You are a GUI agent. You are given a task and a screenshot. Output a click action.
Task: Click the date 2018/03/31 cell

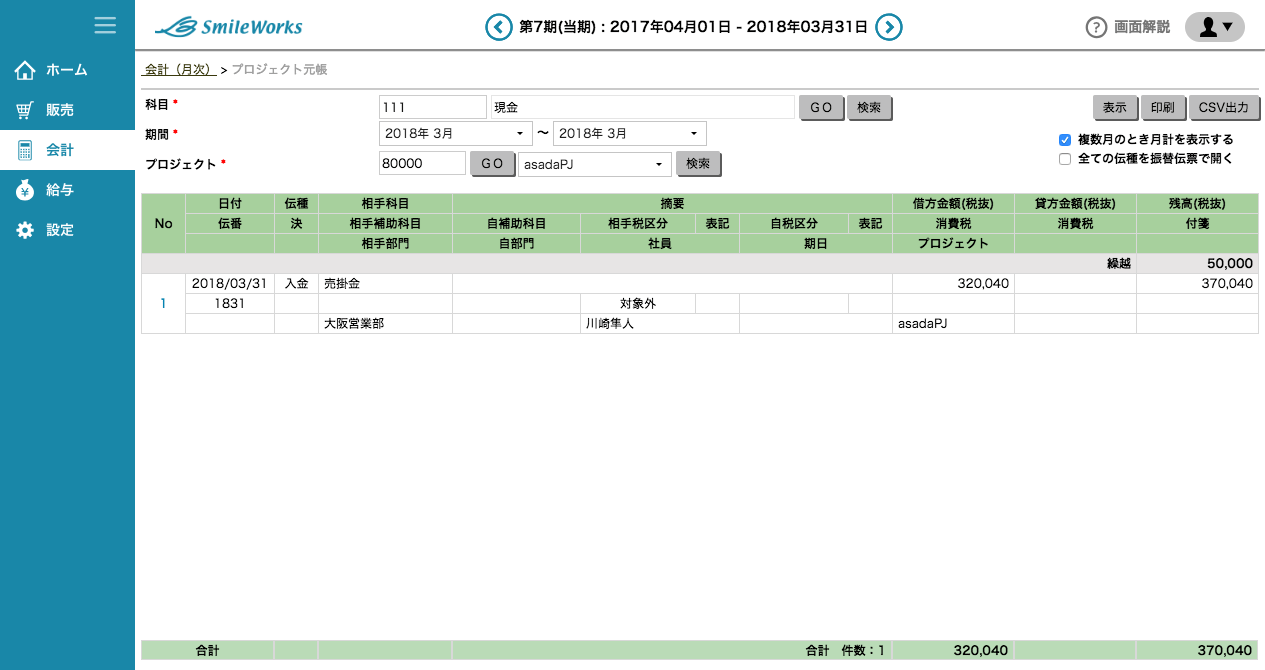point(229,284)
